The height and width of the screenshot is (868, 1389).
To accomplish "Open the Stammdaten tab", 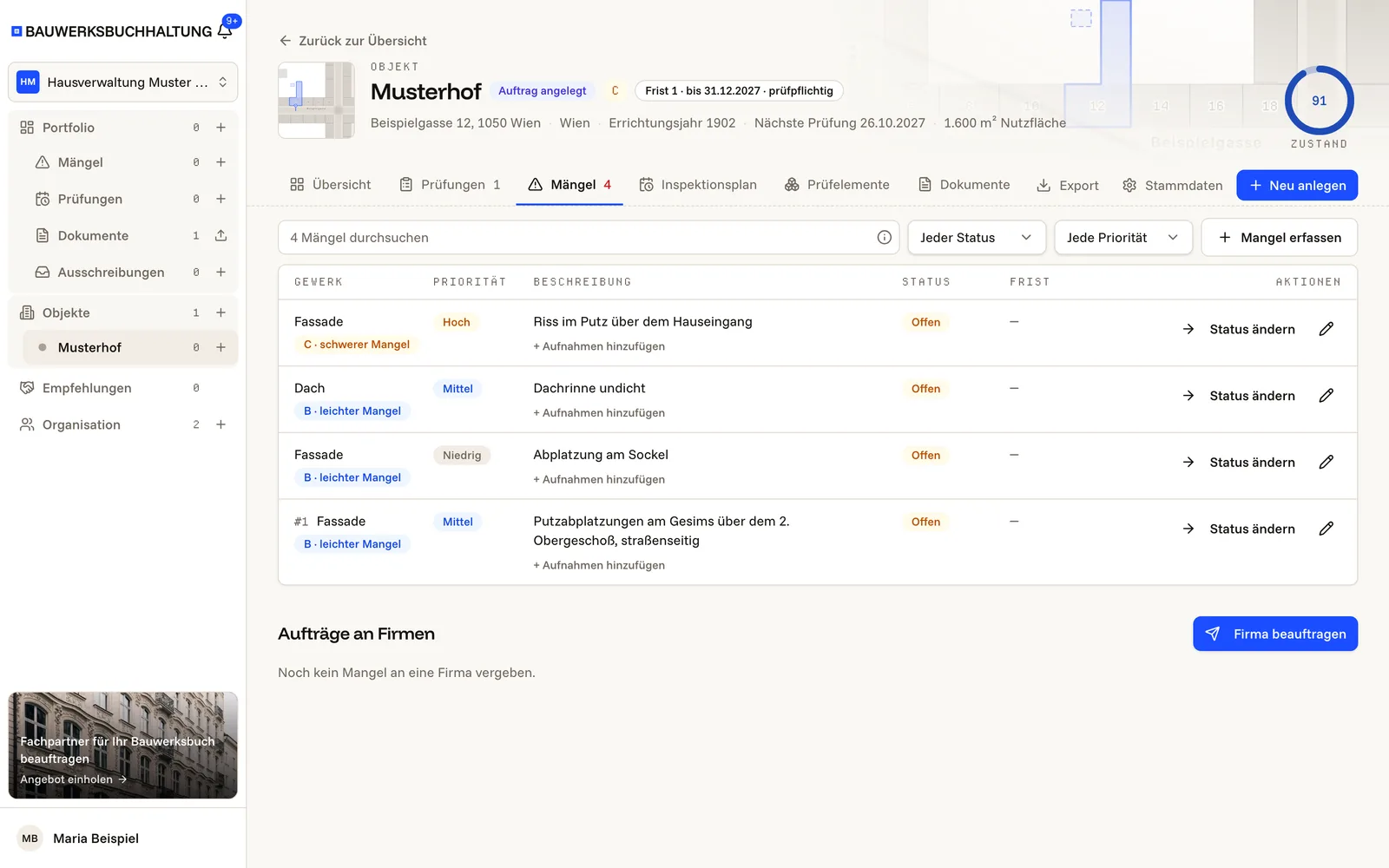I will pyautogui.click(x=1172, y=185).
